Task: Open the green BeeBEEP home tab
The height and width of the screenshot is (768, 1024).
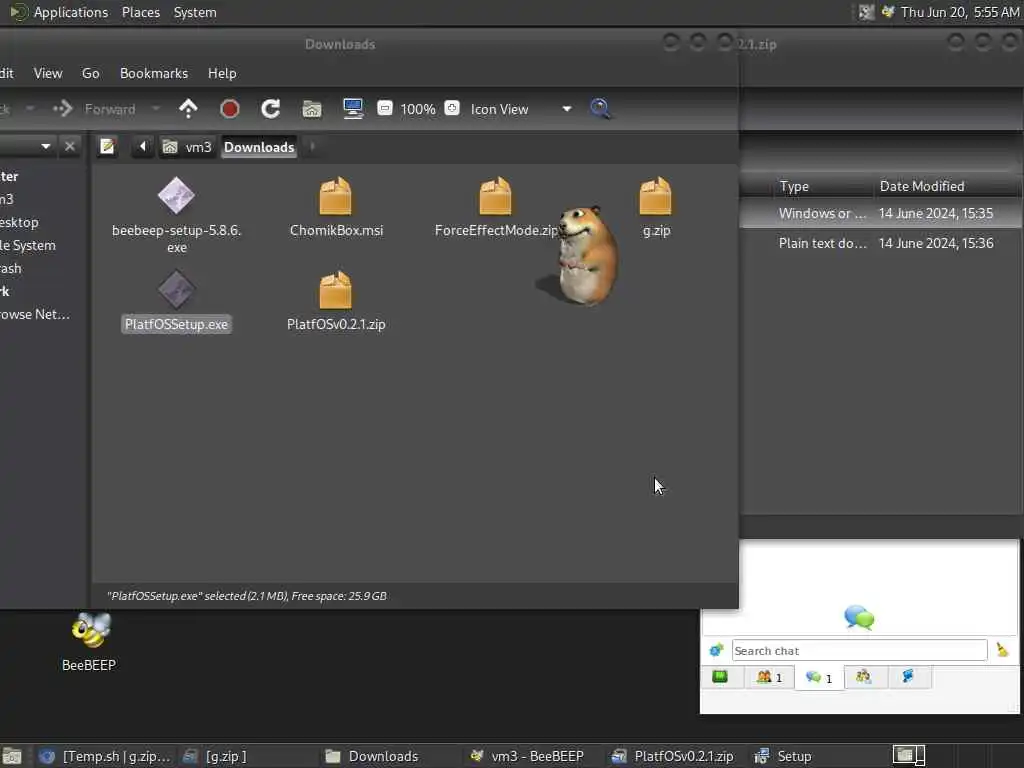Action: click(720, 677)
